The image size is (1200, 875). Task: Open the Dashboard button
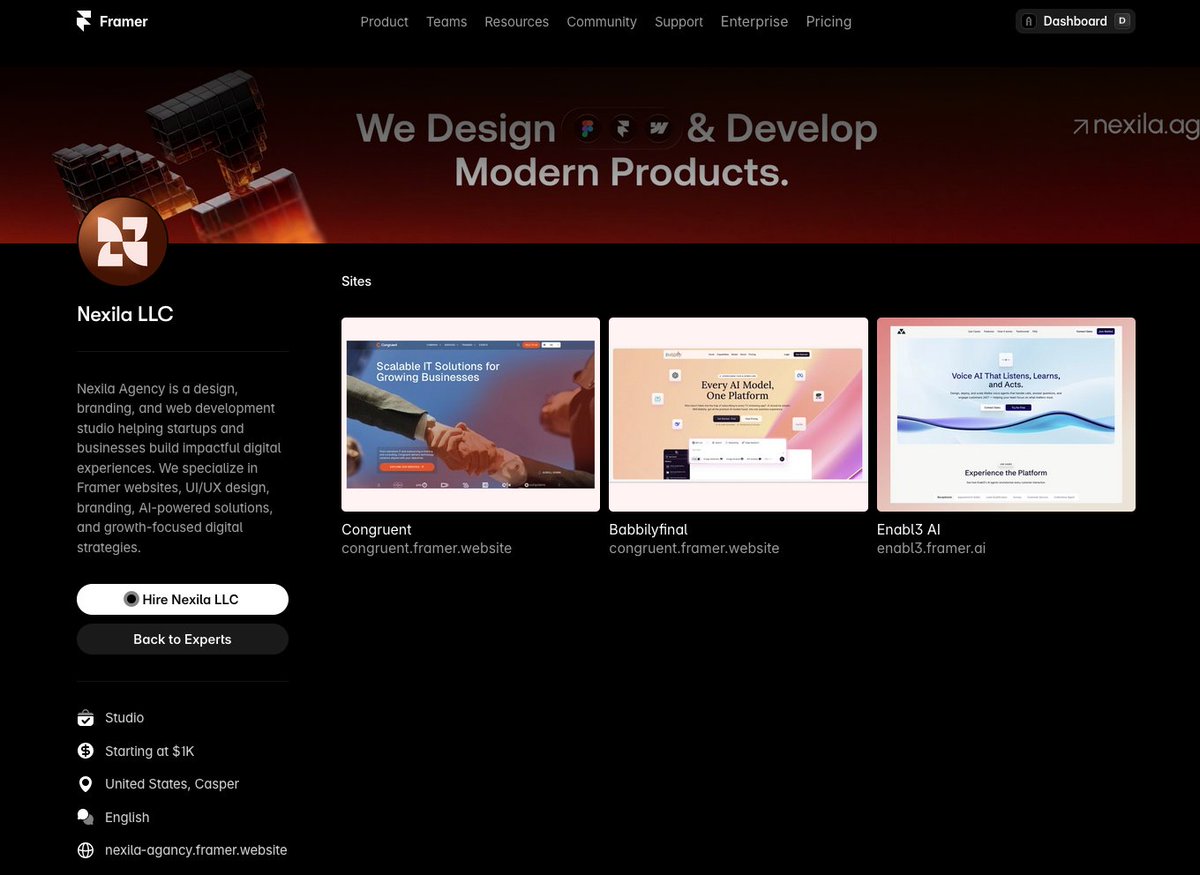coord(1075,21)
